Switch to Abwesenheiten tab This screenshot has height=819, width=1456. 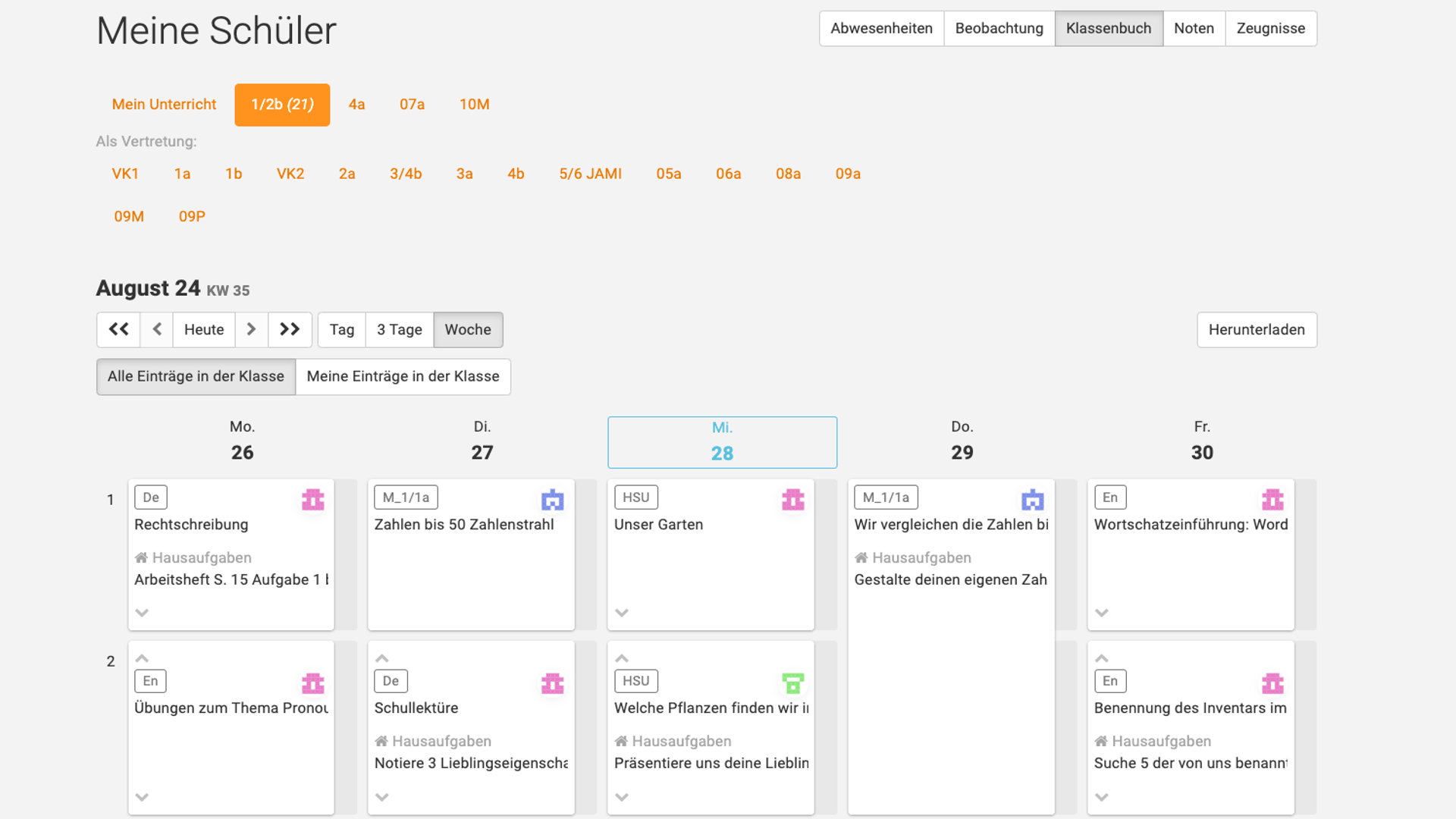coord(881,28)
